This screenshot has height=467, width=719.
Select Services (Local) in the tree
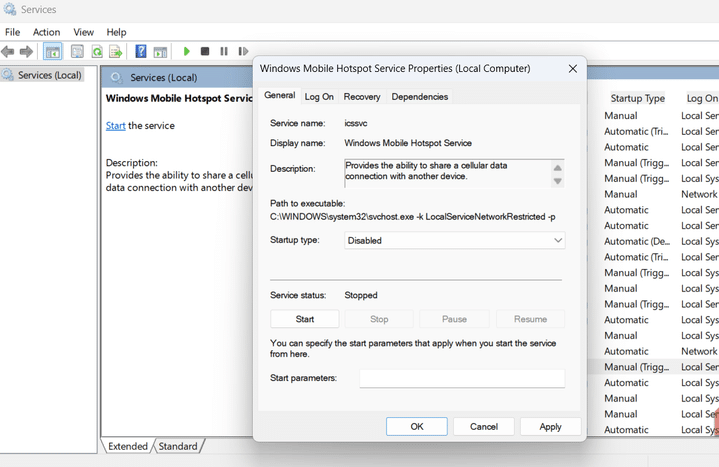coord(50,75)
